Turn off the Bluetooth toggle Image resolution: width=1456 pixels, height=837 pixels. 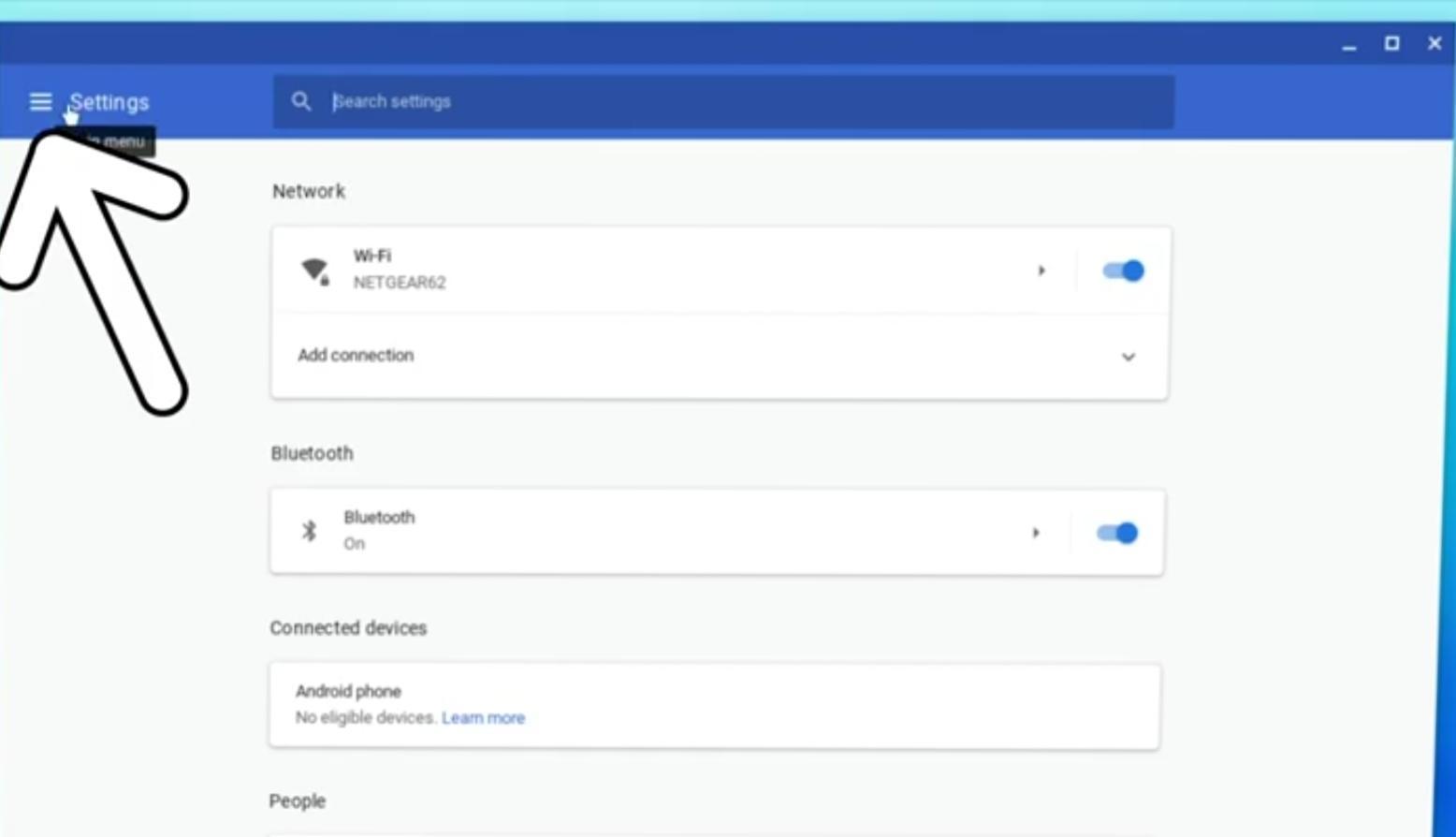(1117, 533)
